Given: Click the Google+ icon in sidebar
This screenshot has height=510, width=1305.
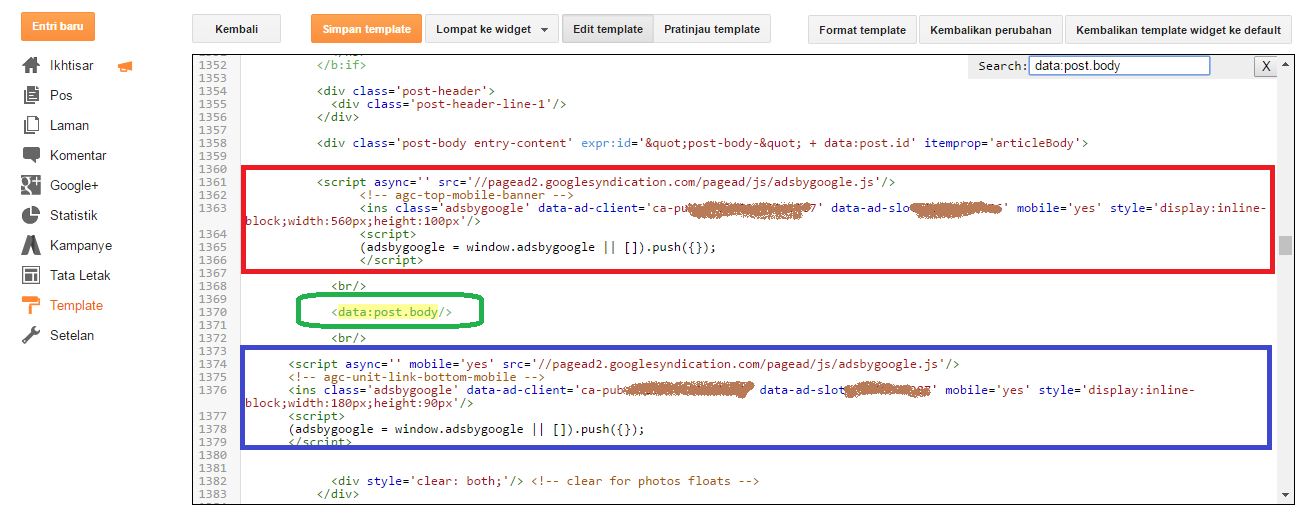Looking at the screenshot, I should point(31,186).
